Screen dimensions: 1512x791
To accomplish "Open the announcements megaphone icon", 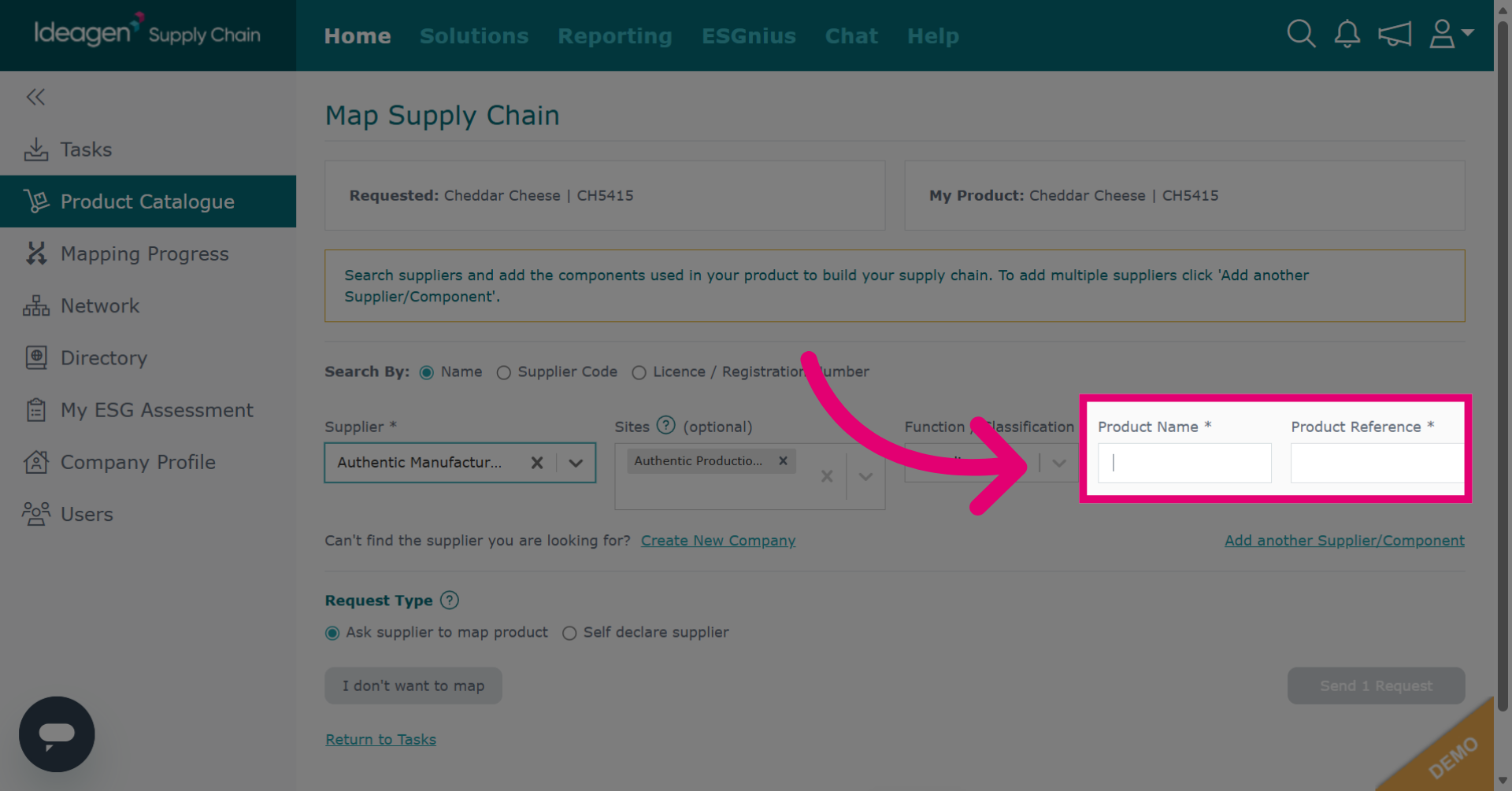I will [1394, 34].
